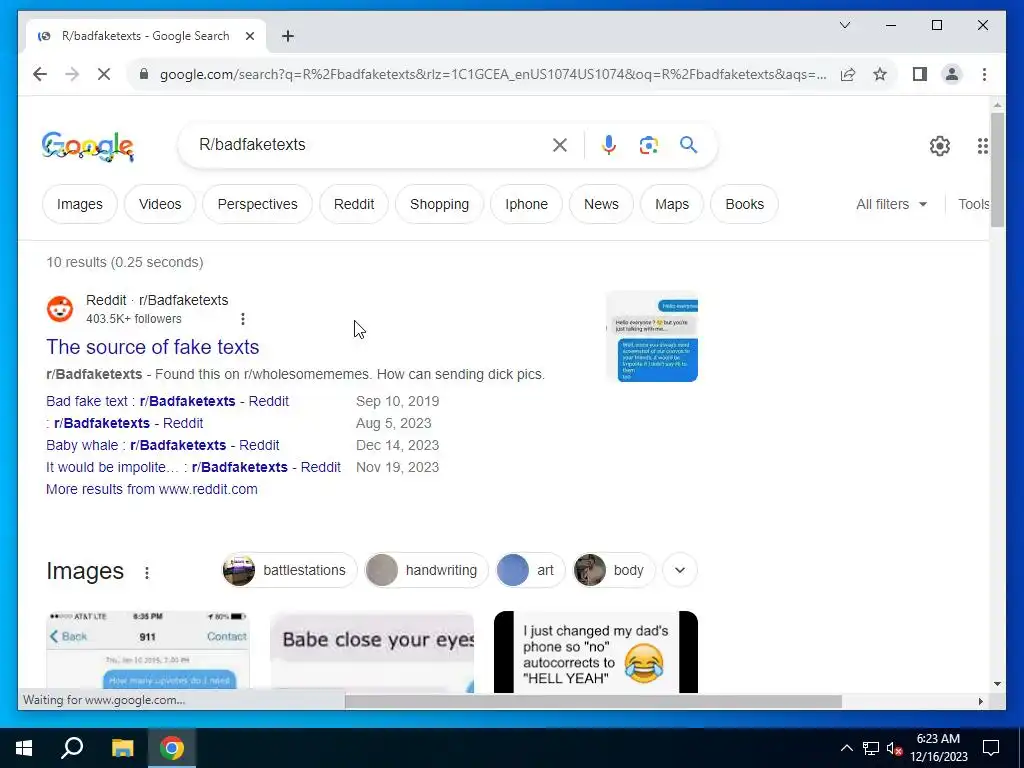The width and height of the screenshot is (1024, 768).
Task: Stop loading the page with X button
Action: pyautogui.click(x=104, y=74)
